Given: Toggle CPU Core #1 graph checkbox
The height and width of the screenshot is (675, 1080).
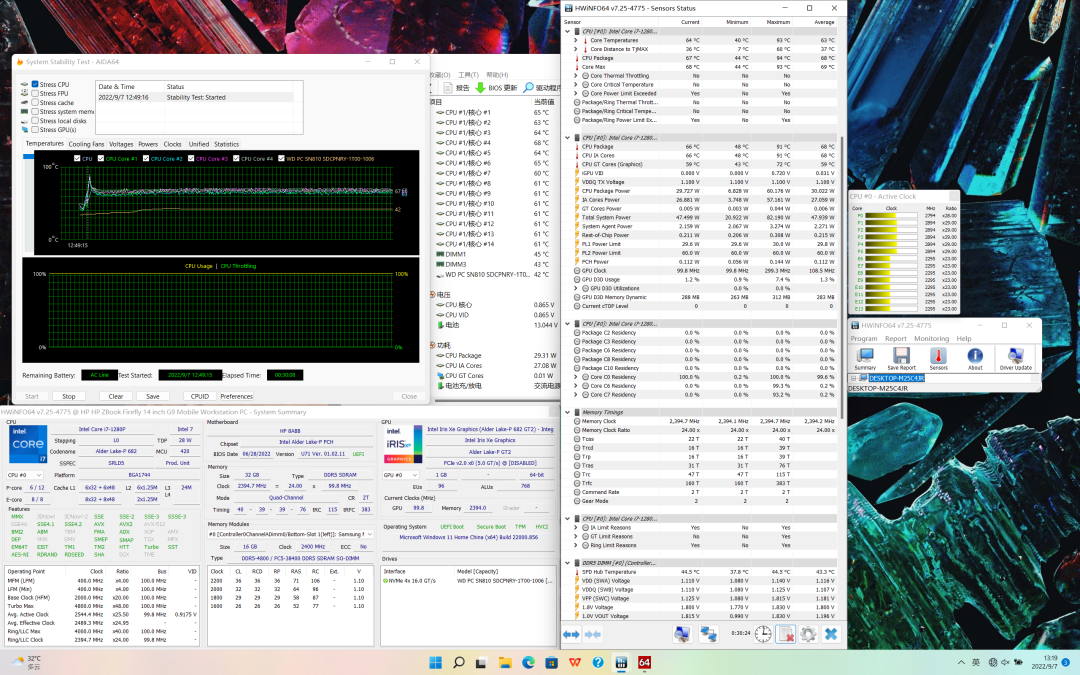Looking at the screenshot, I should pyautogui.click(x=101, y=158).
